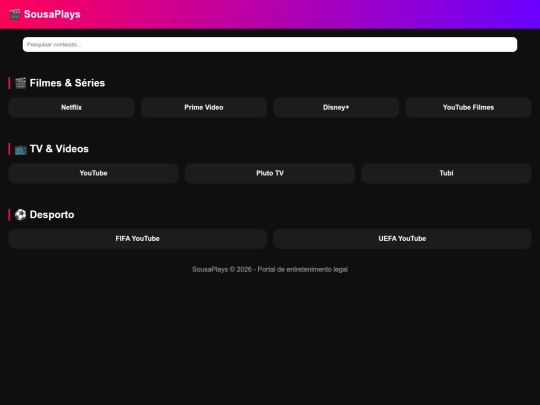Click the soccer ball icon next to Desporto
Viewport: 540px width, 405px height.
coord(21,215)
